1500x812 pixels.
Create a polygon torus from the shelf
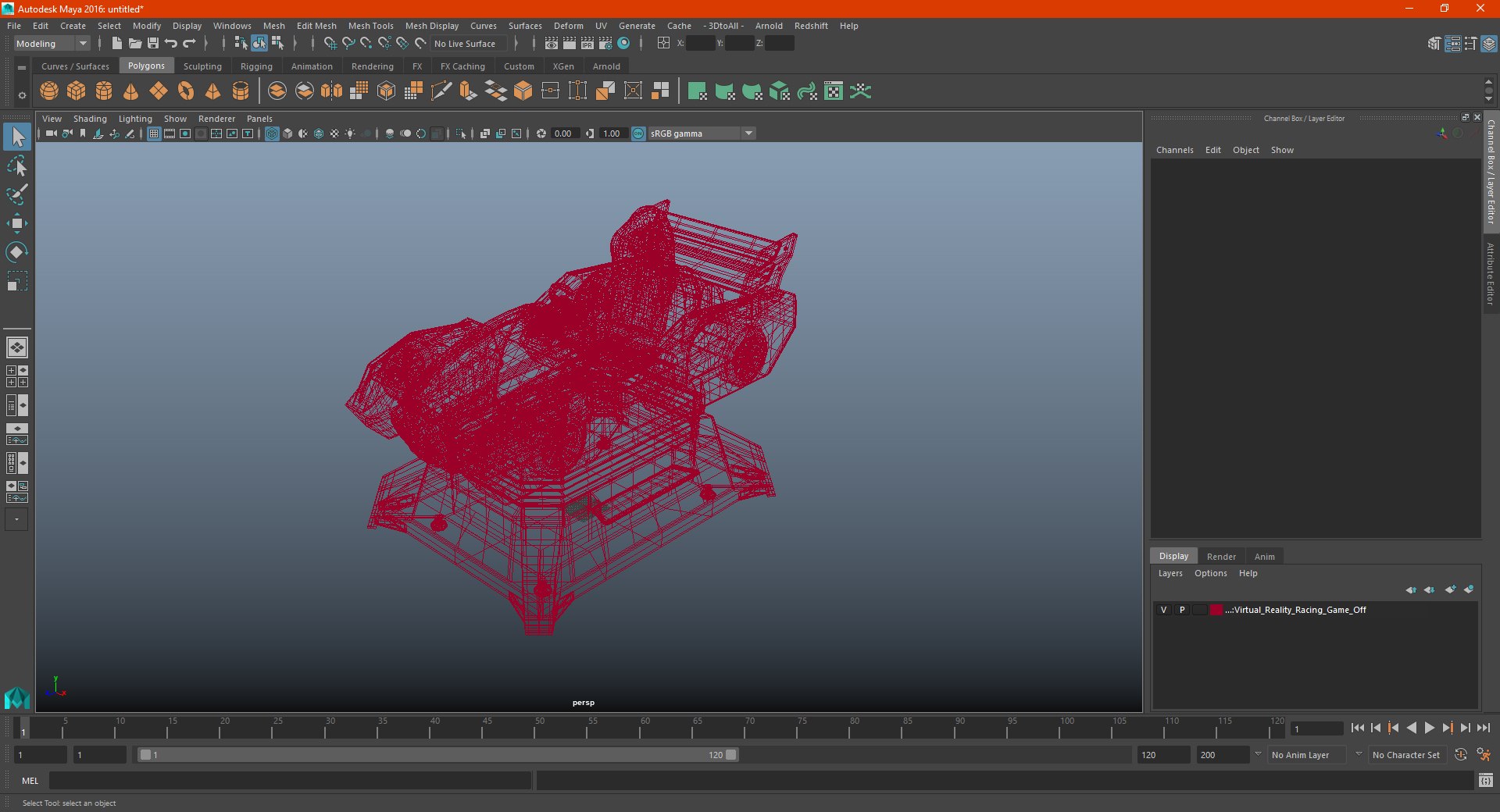click(x=186, y=91)
